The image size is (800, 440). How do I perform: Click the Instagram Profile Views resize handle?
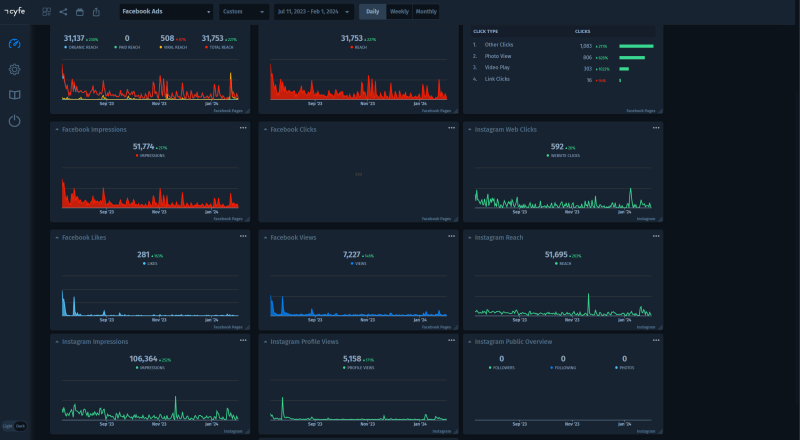tap(456, 431)
